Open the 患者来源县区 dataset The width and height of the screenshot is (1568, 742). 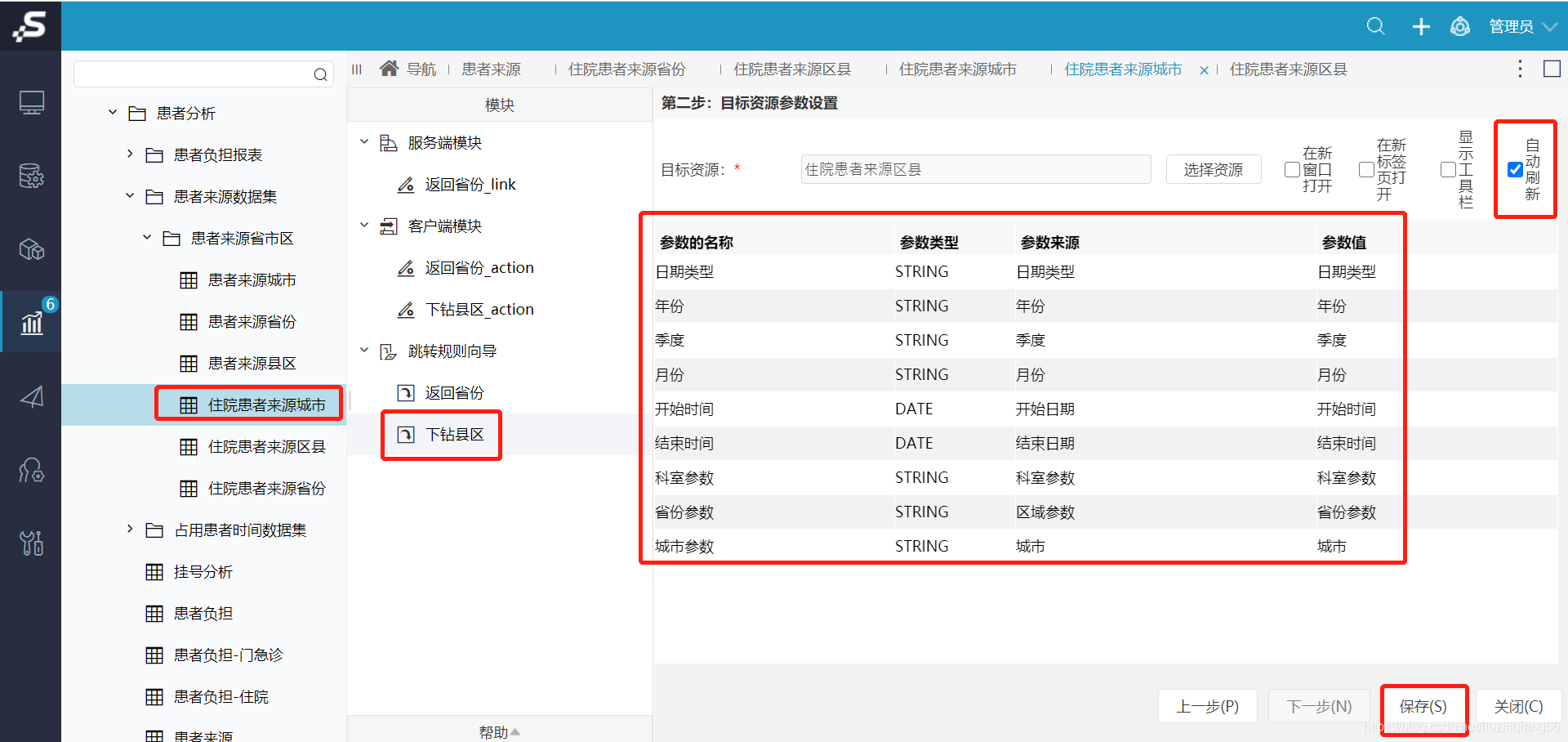tap(252, 364)
